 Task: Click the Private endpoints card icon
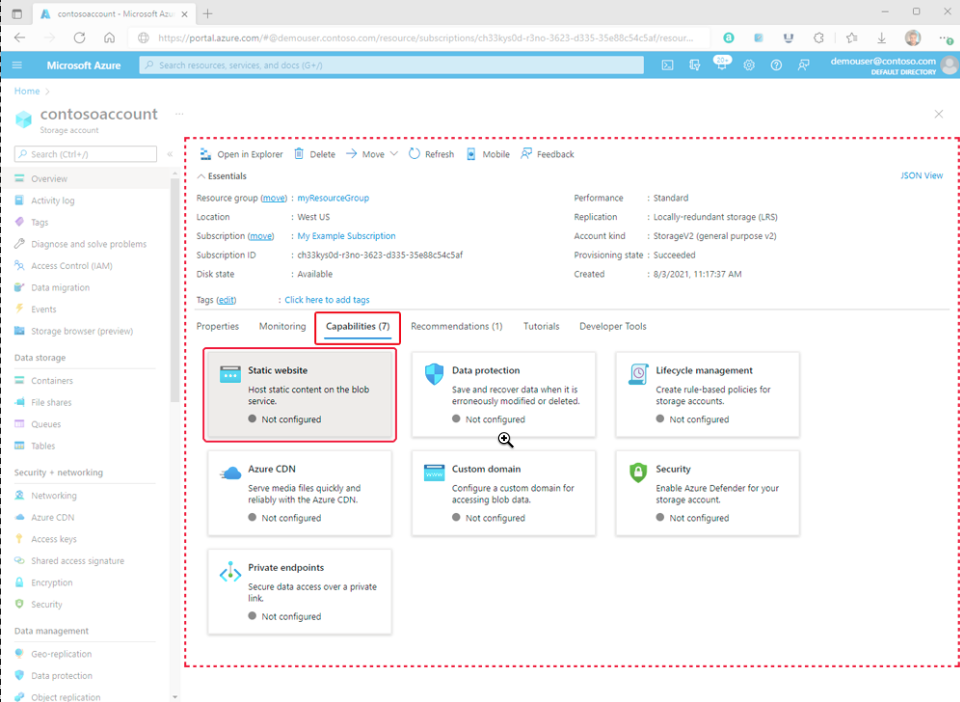(230, 572)
